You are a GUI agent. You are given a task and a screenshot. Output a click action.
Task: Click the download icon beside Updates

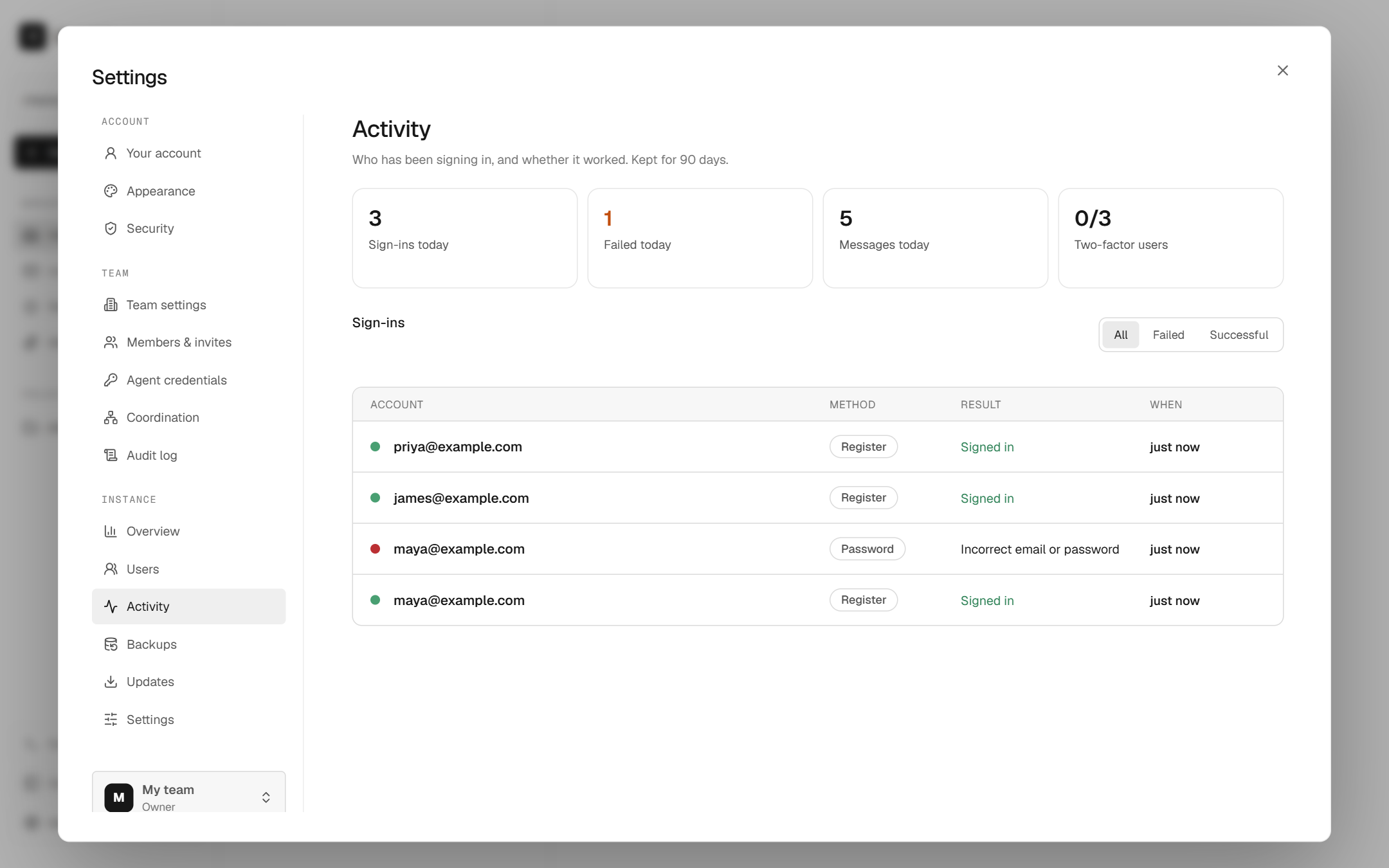coord(111,682)
